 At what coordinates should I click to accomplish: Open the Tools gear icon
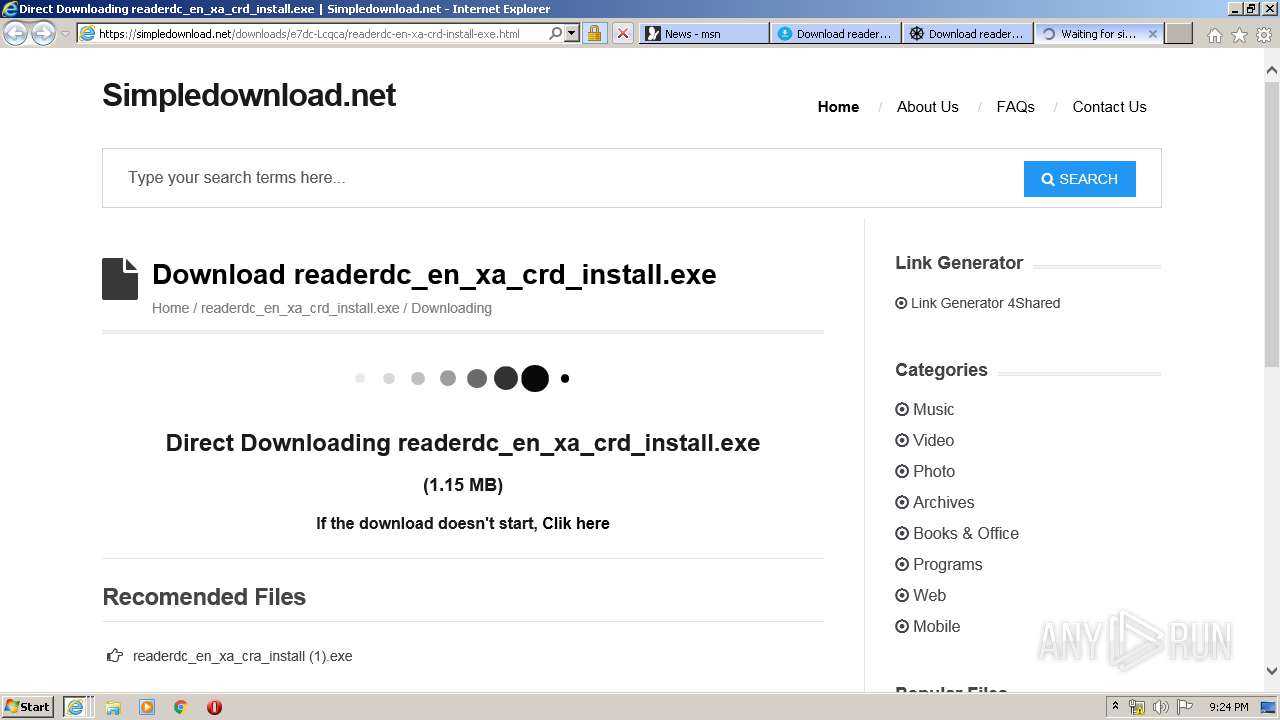click(x=1264, y=35)
